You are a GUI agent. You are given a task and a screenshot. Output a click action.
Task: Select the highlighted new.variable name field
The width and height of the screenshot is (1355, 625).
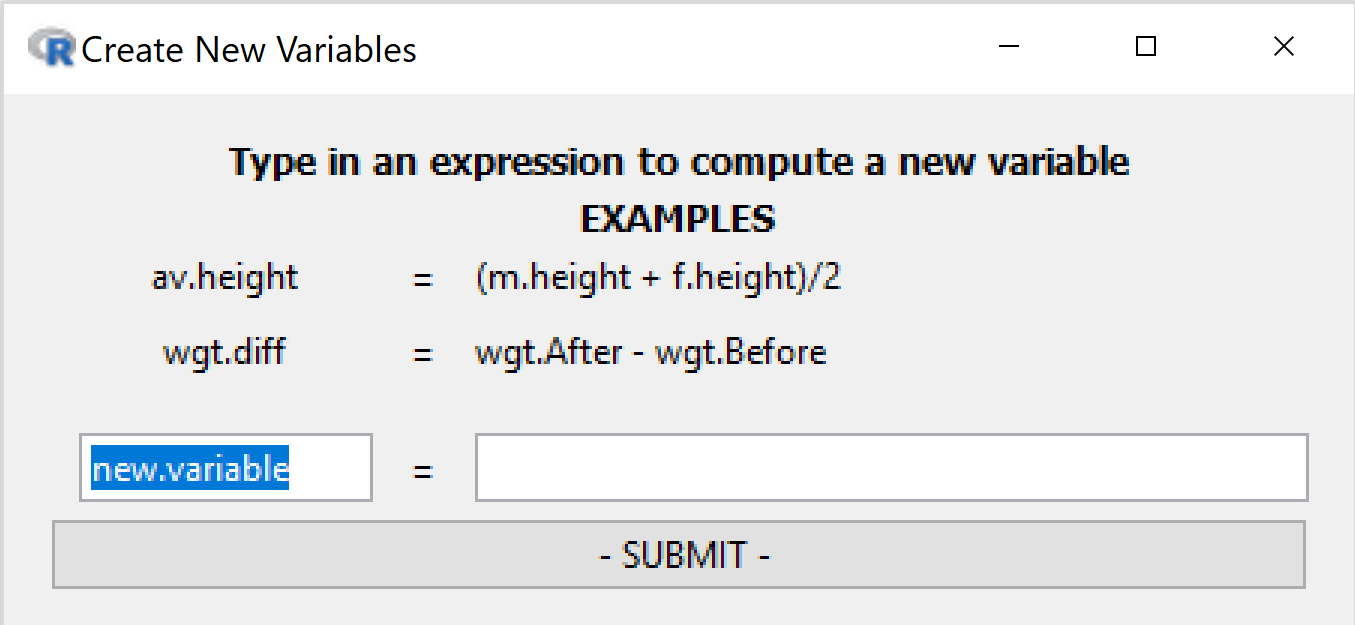(225, 467)
